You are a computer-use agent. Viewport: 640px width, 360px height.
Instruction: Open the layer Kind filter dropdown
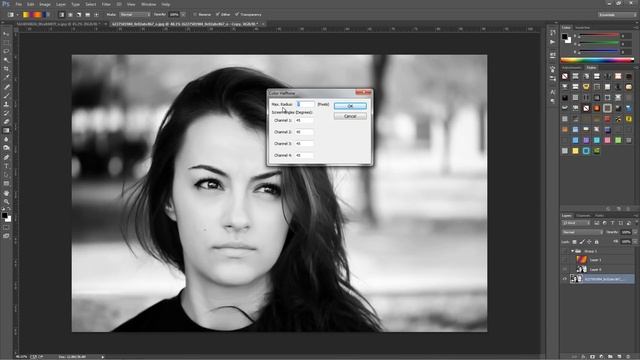coord(576,223)
